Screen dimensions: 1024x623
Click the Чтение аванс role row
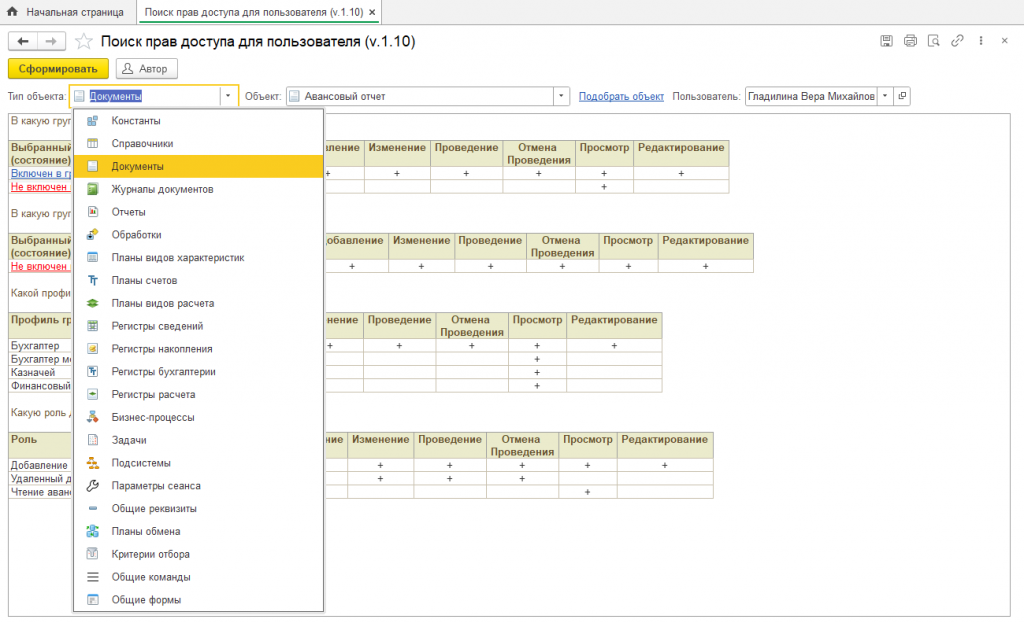point(40,492)
